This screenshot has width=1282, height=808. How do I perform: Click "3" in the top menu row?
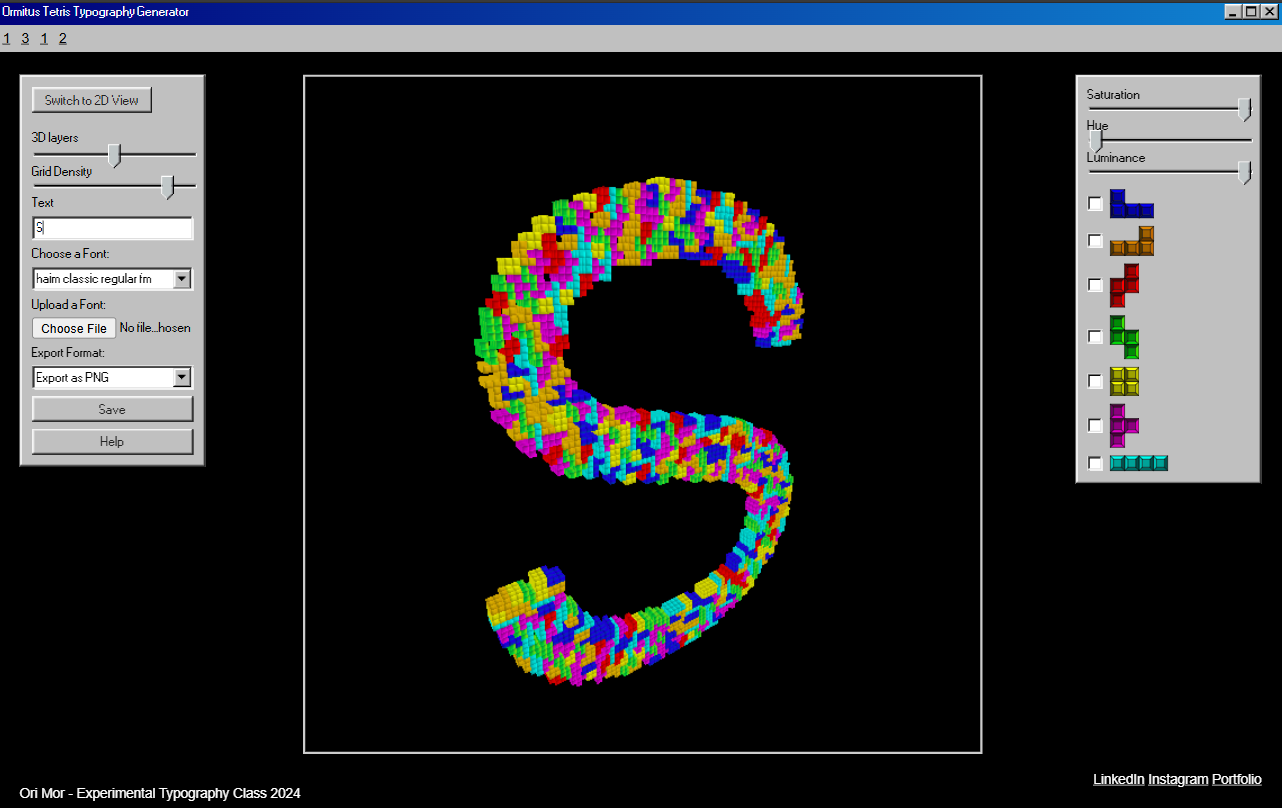tap(25, 39)
